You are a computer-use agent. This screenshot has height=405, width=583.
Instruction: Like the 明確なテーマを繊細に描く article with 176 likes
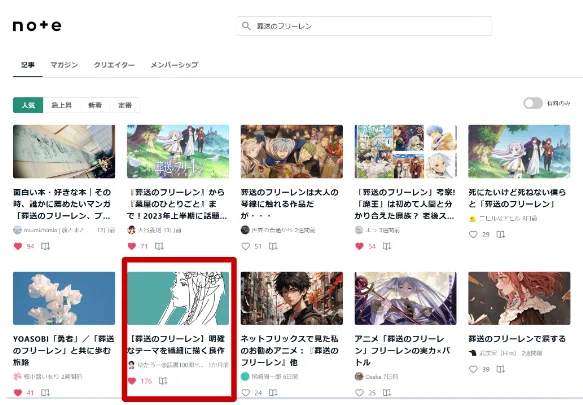pyautogui.click(x=132, y=381)
